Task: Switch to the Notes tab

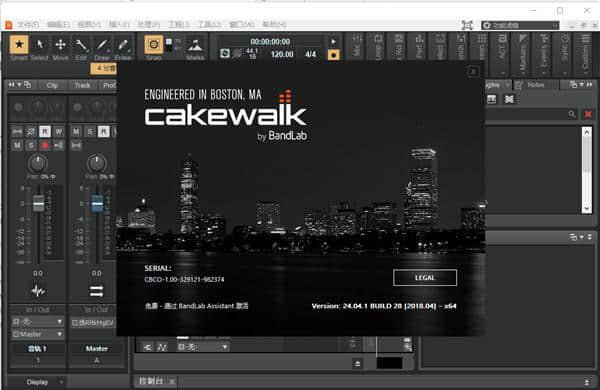Action: coord(535,85)
